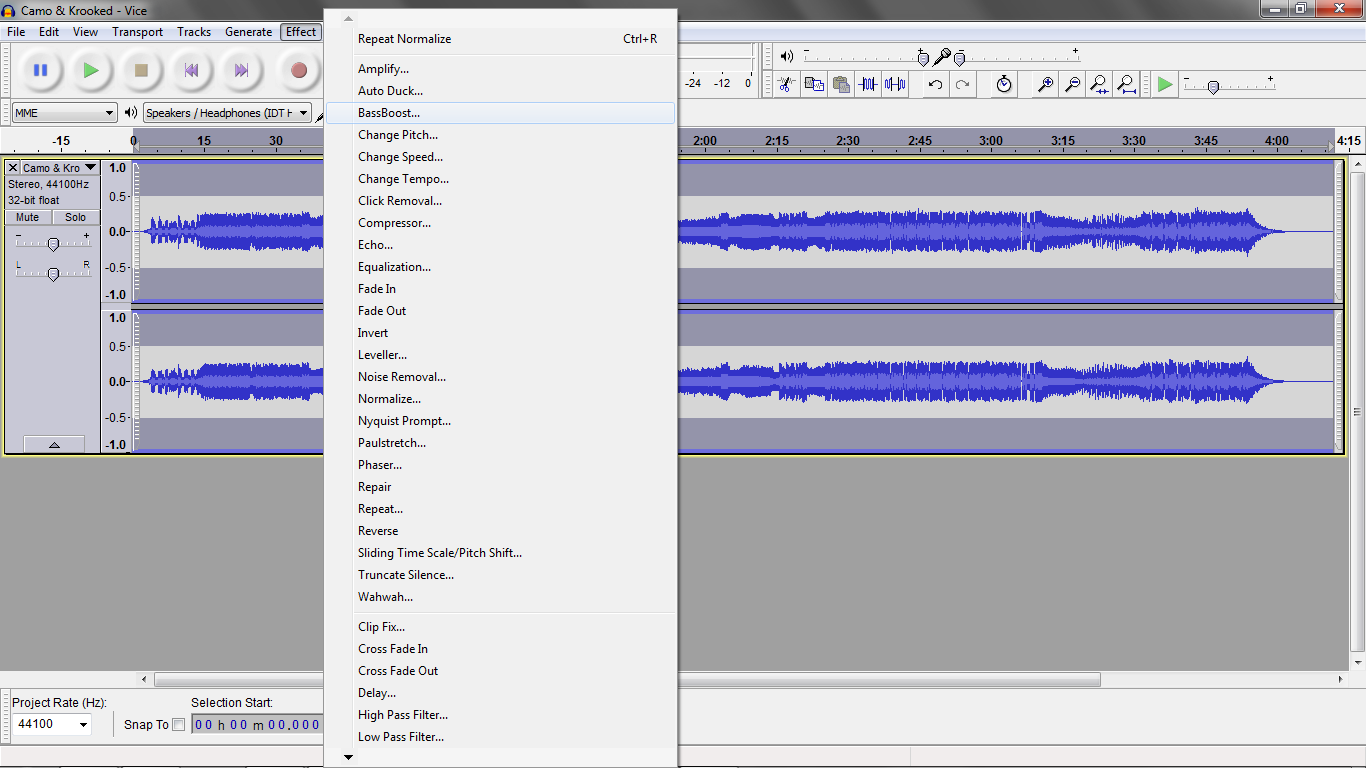Open the Edit menu
The width and height of the screenshot is (1366, 768).
point(49,32)
